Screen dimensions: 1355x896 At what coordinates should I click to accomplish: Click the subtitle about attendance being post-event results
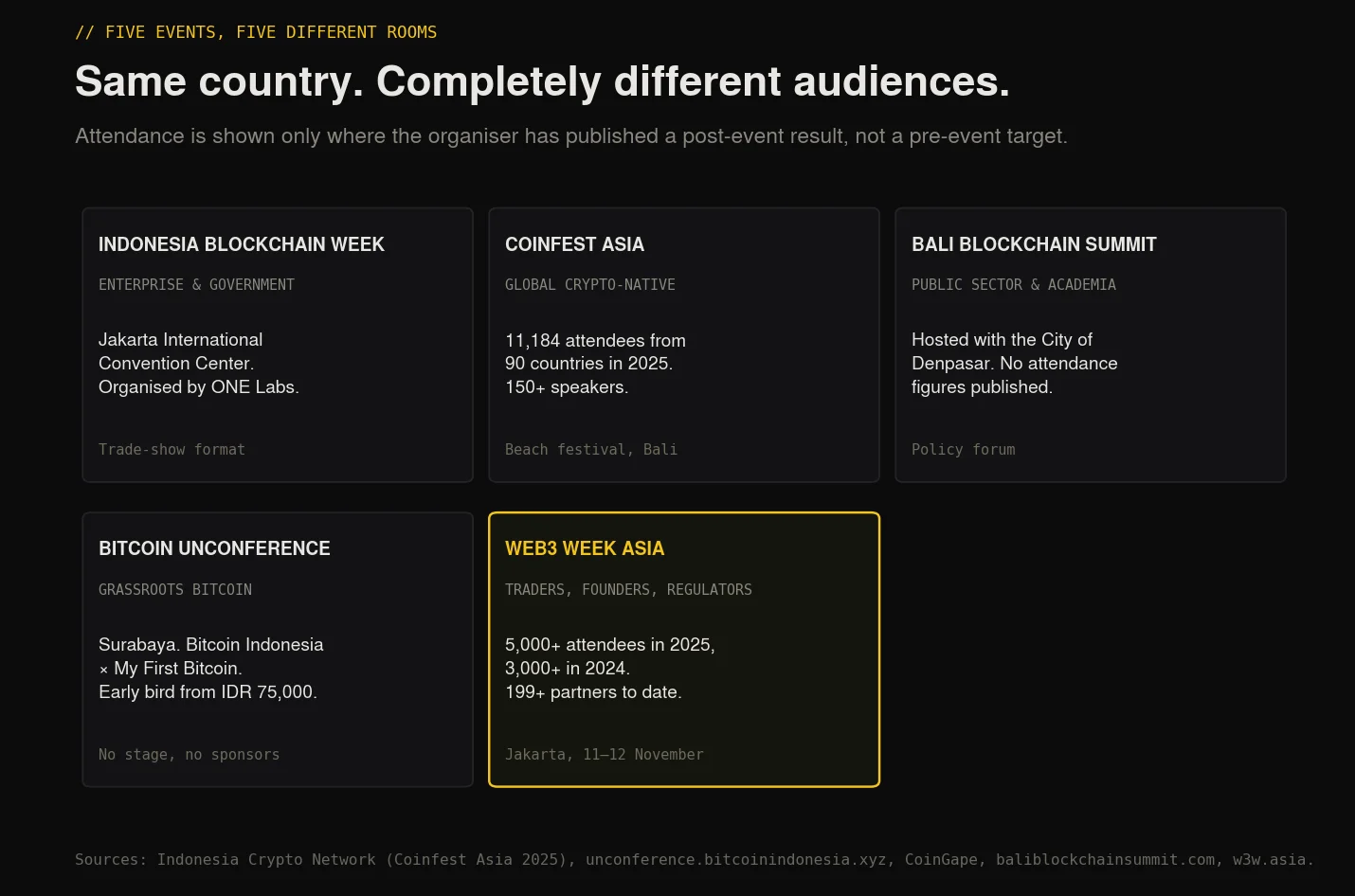tap(571, 136)
